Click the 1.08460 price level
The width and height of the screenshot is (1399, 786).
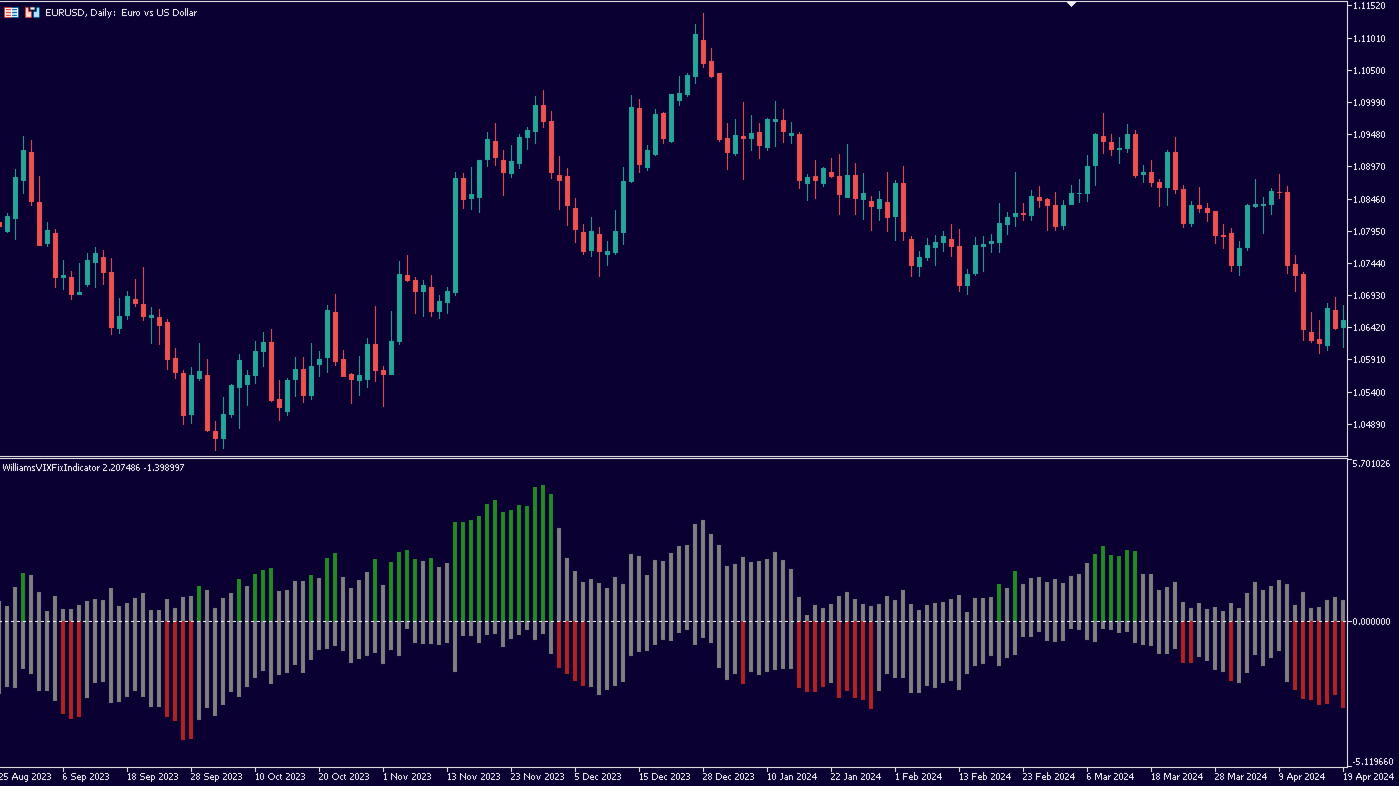[1367, 199]
